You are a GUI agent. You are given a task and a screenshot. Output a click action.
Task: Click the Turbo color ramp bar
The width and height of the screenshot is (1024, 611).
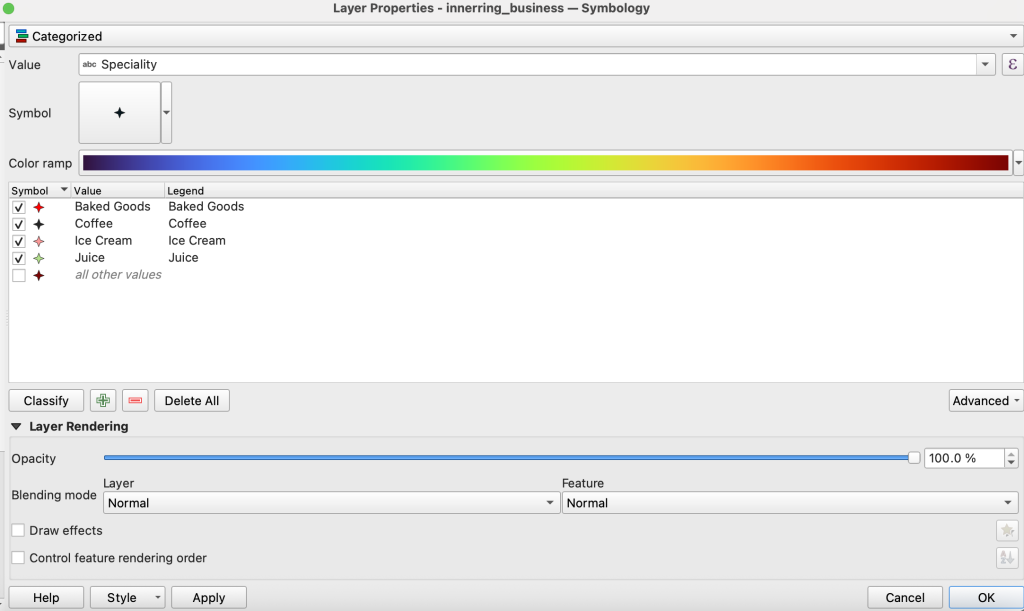pyautogui.click(x=546, y=163)
